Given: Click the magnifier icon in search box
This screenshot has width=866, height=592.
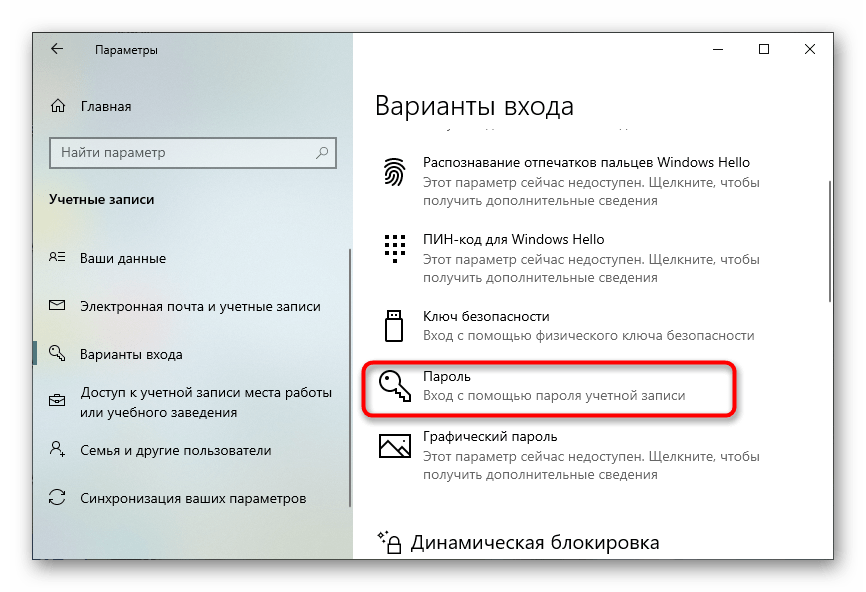Looking at the screenshot, I should tap(322, 152).
